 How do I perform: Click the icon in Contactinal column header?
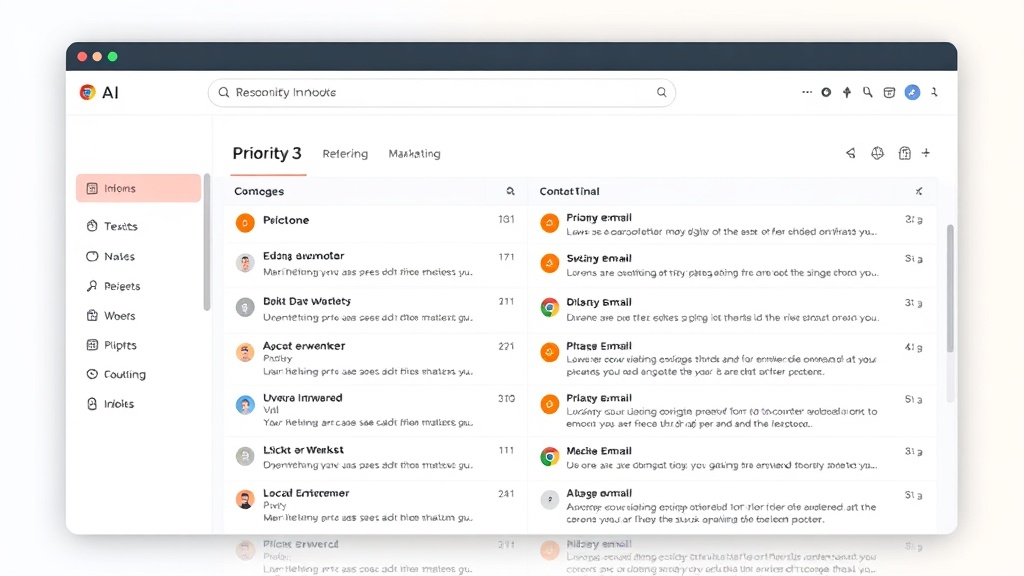(x=919, y=191)
